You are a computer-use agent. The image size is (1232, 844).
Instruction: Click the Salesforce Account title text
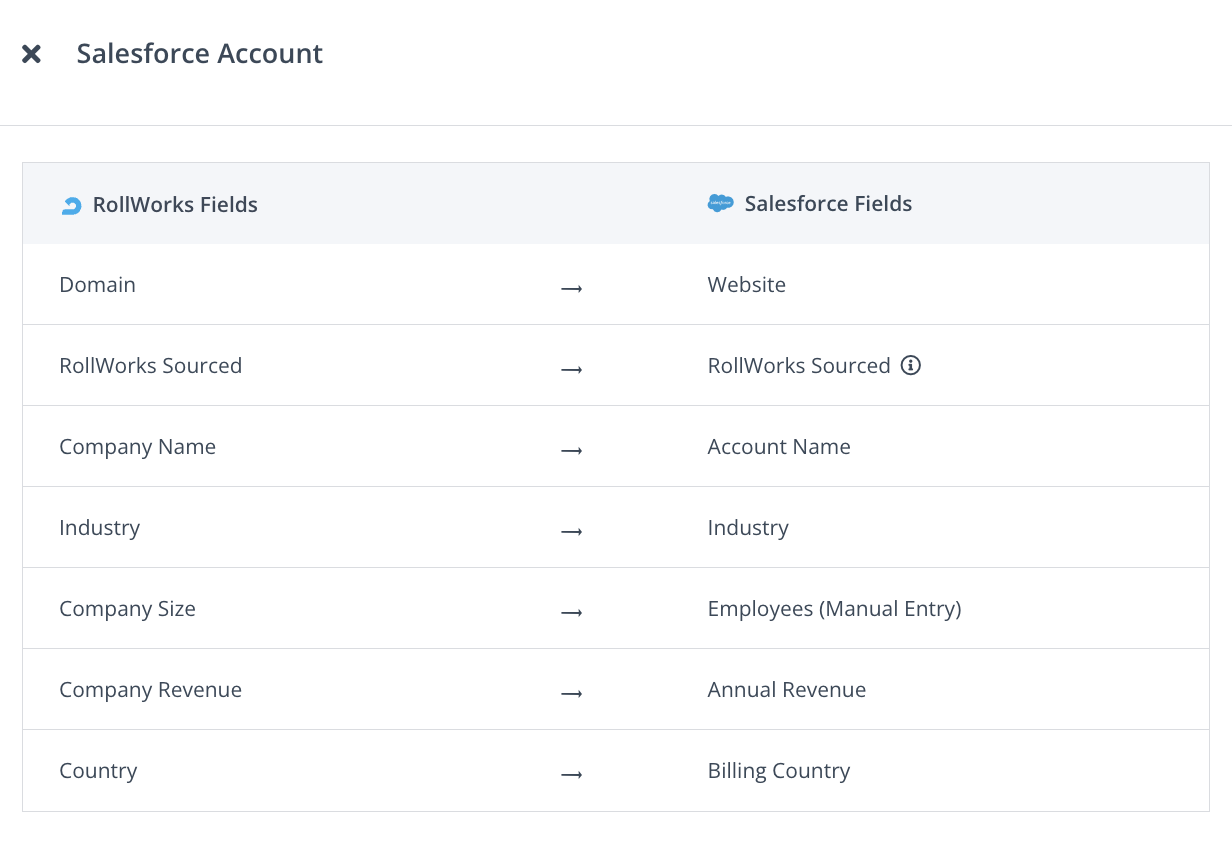coord(199,54)
